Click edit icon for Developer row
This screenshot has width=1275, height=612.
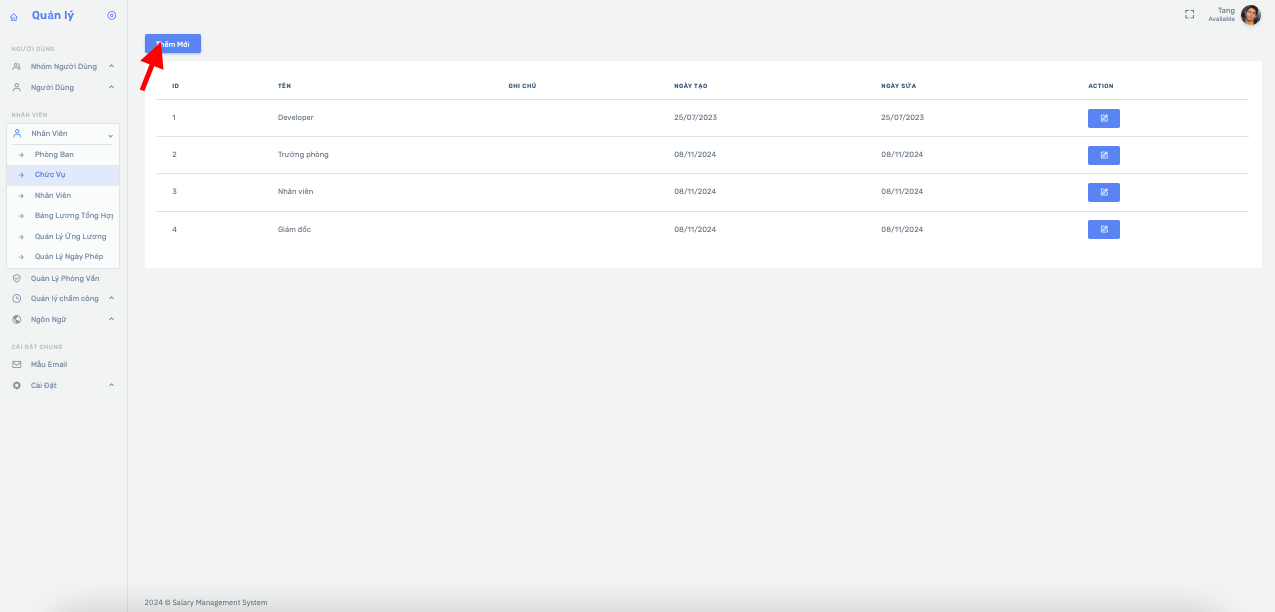point(1103,118)
